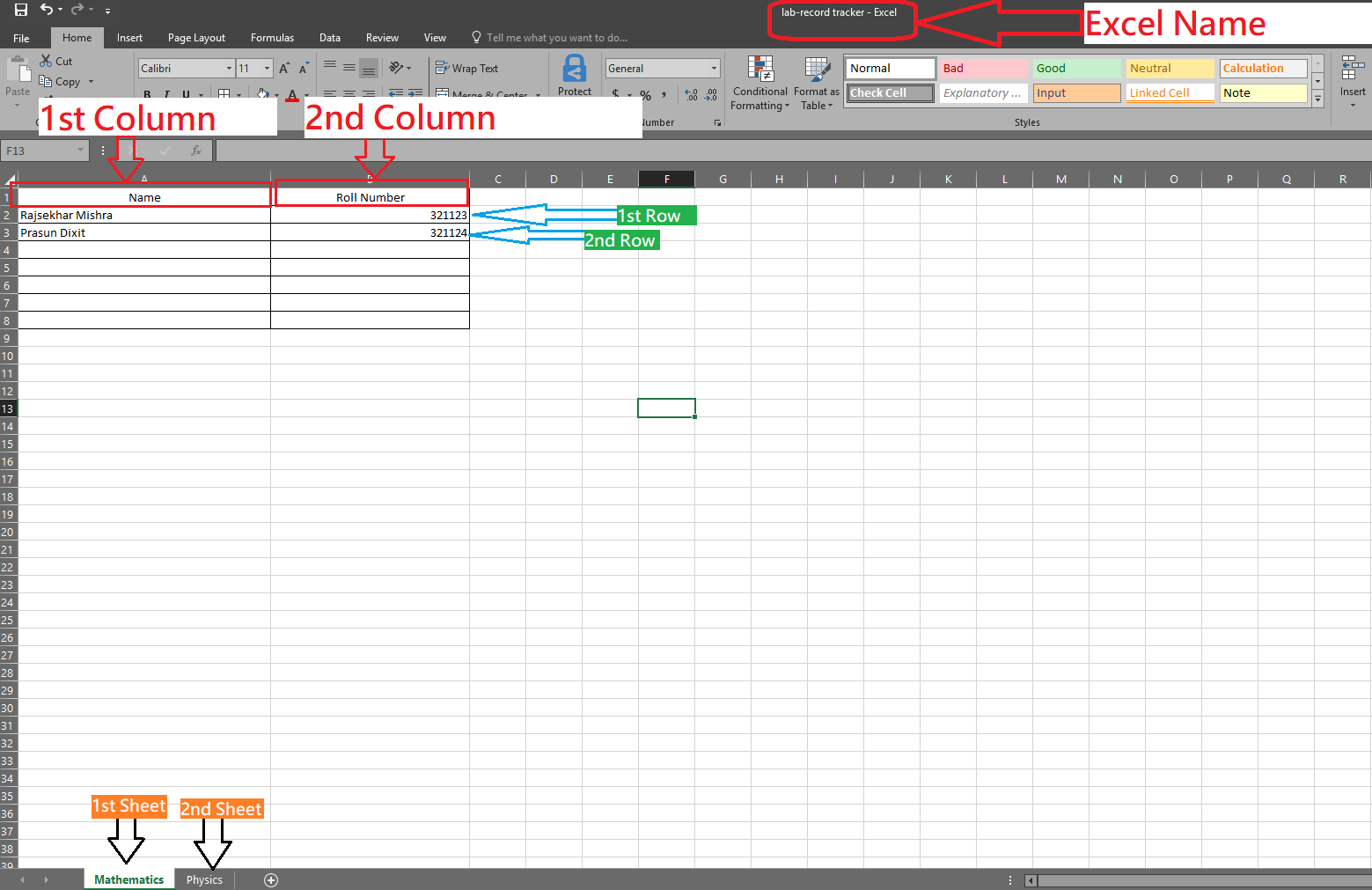
Task: Click the Protect share icon
Action: pyautogui.click(x=575, y=75)
